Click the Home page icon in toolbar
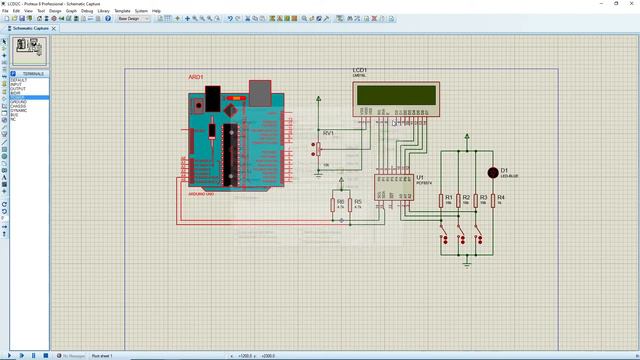The width and height of the screenshot is (640, 360). pos(39,18)
